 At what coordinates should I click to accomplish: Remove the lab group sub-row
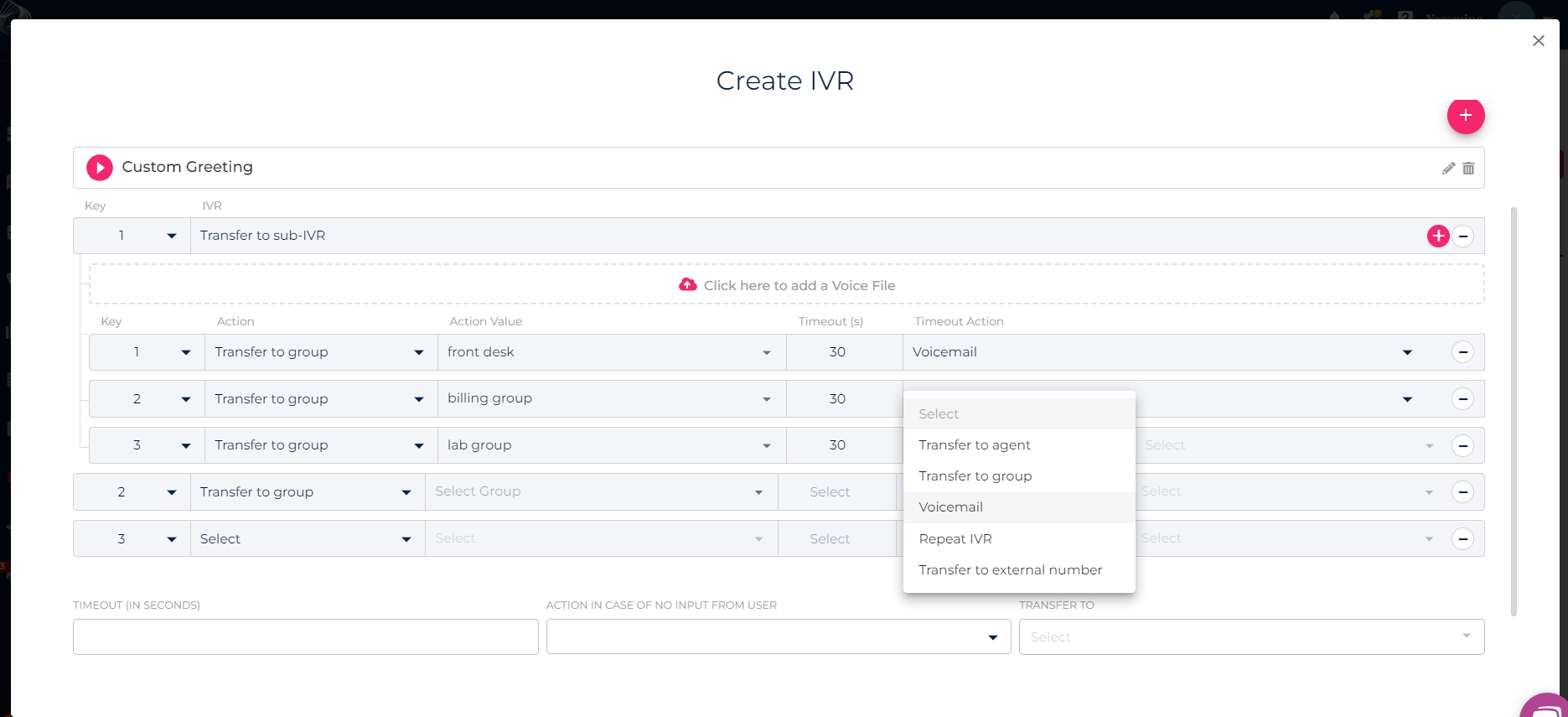[1462, 445]
